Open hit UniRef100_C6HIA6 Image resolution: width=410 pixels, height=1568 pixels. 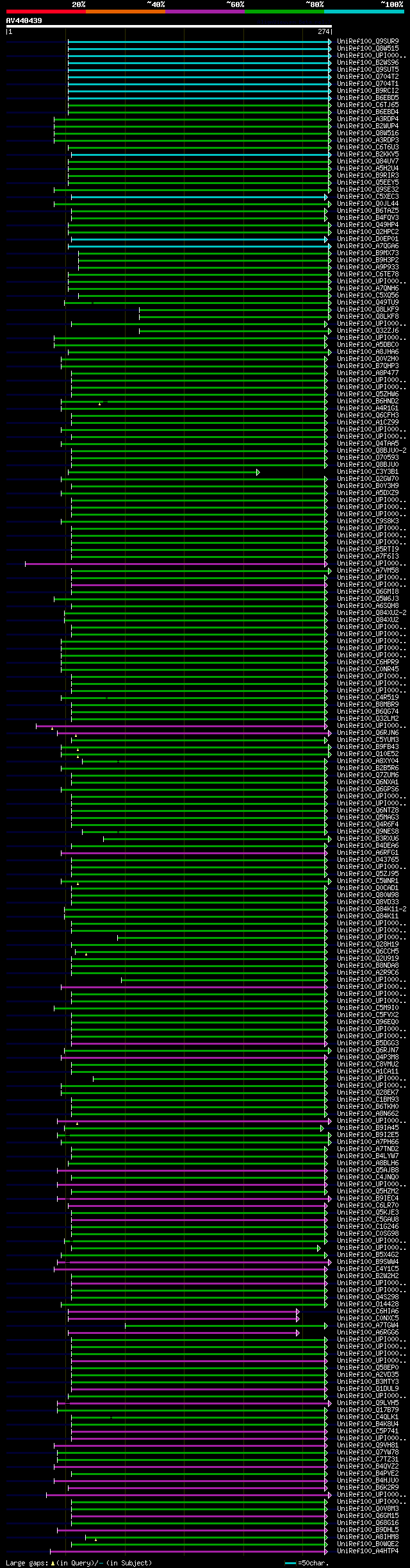pos(368,1311)
